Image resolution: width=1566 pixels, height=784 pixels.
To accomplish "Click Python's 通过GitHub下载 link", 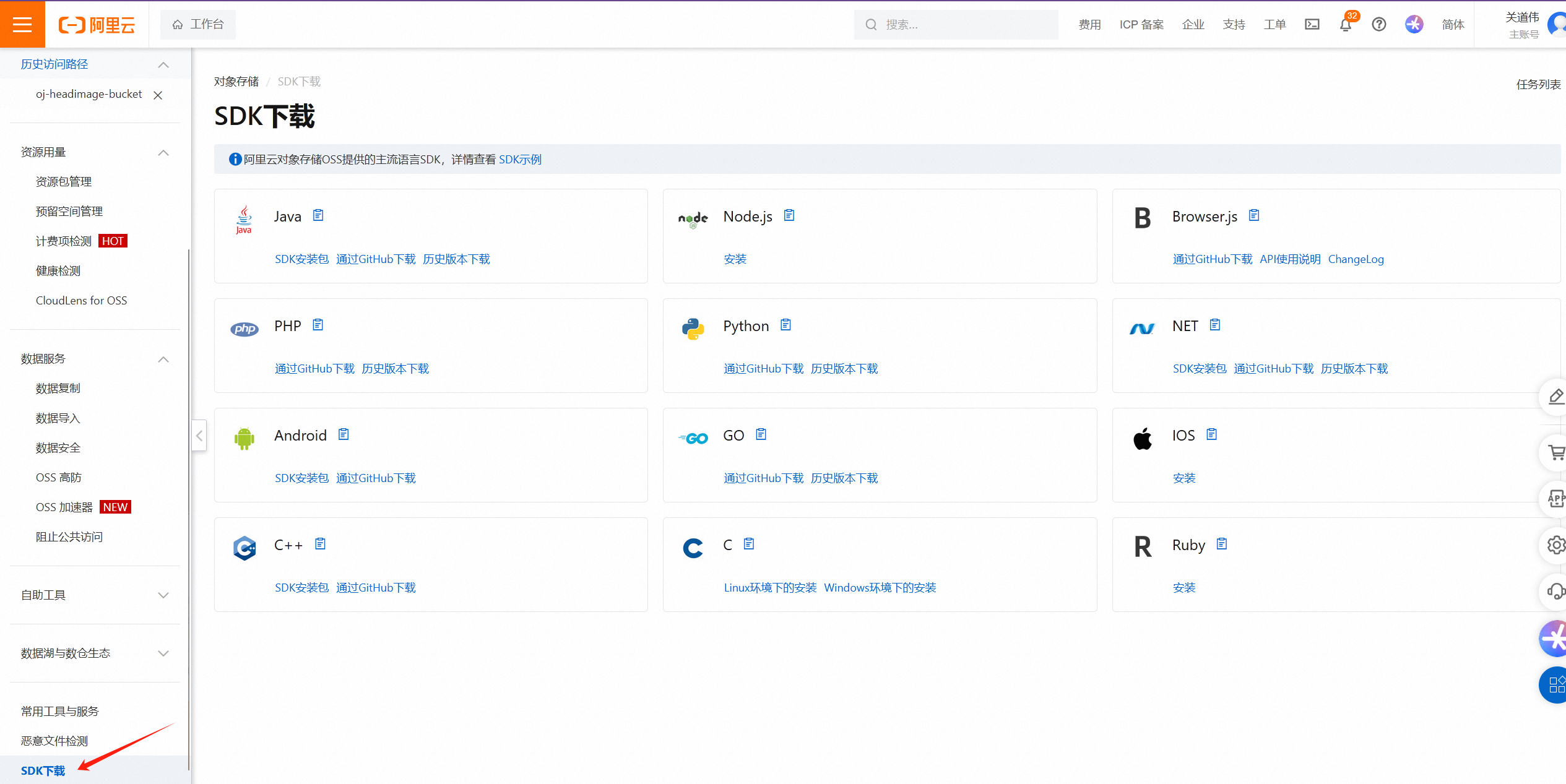I will pyautogui.click(x=764, y=369).
